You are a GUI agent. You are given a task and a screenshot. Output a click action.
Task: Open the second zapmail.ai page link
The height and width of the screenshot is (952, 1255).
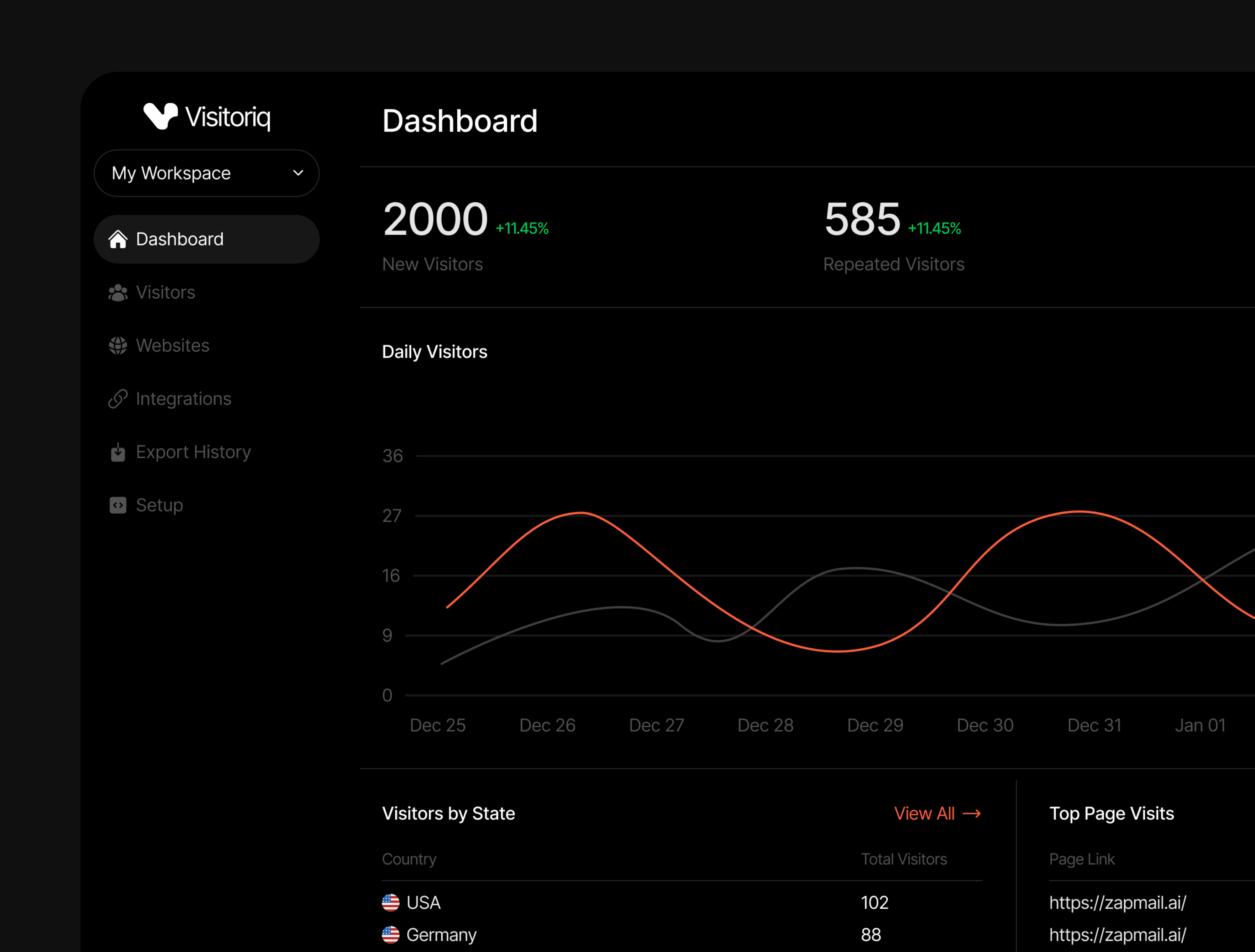pos(1117,935)
